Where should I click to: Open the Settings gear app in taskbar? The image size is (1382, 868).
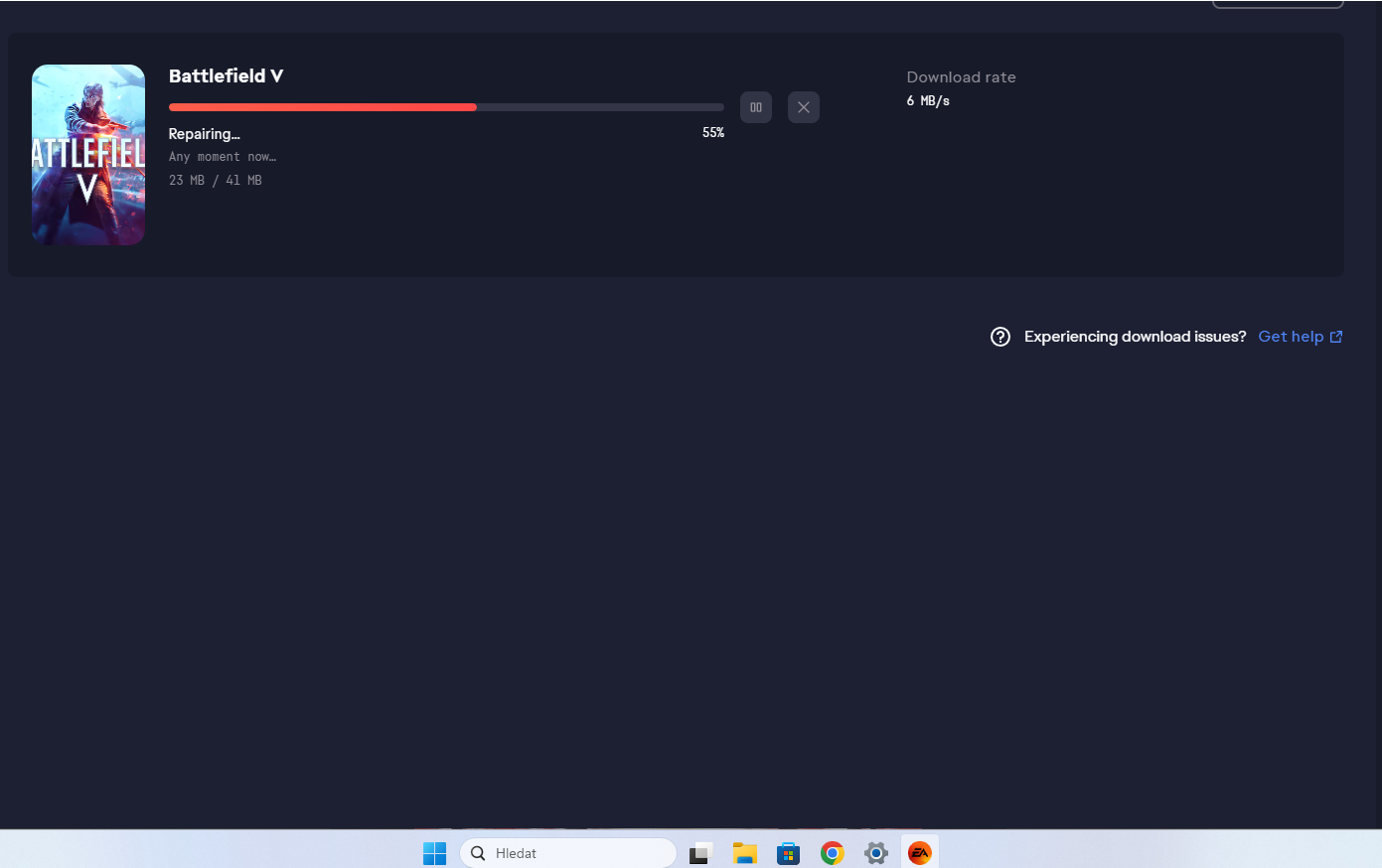pos(876,853)
